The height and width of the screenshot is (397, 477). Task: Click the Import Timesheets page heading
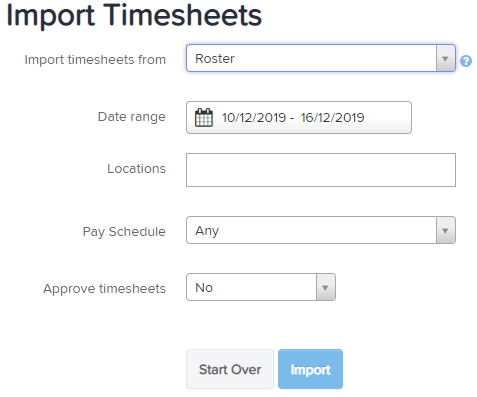pos(134,15)
